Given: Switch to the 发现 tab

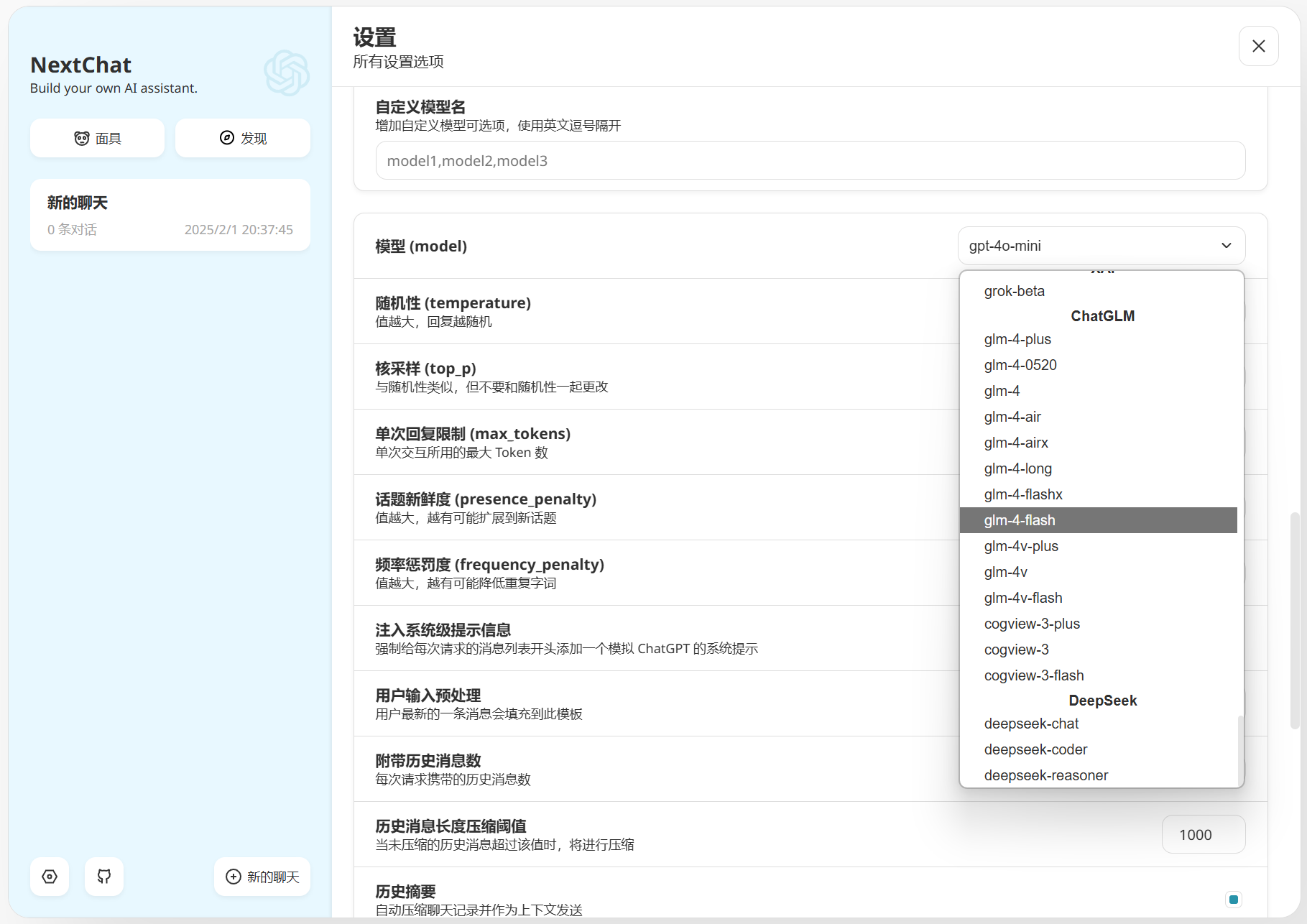Looking at the screenshot, I should 243,138.
